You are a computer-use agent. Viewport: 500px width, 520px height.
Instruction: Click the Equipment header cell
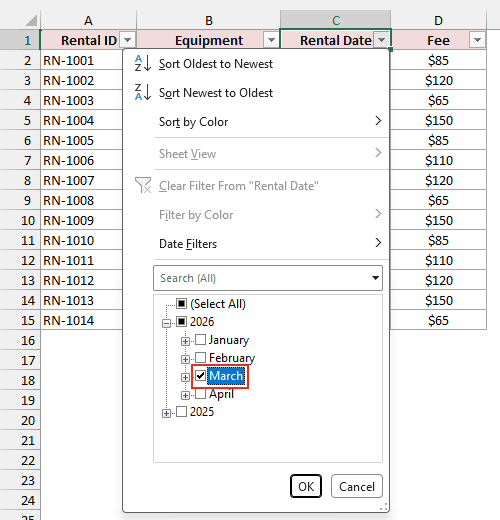[x=208, y=40]
